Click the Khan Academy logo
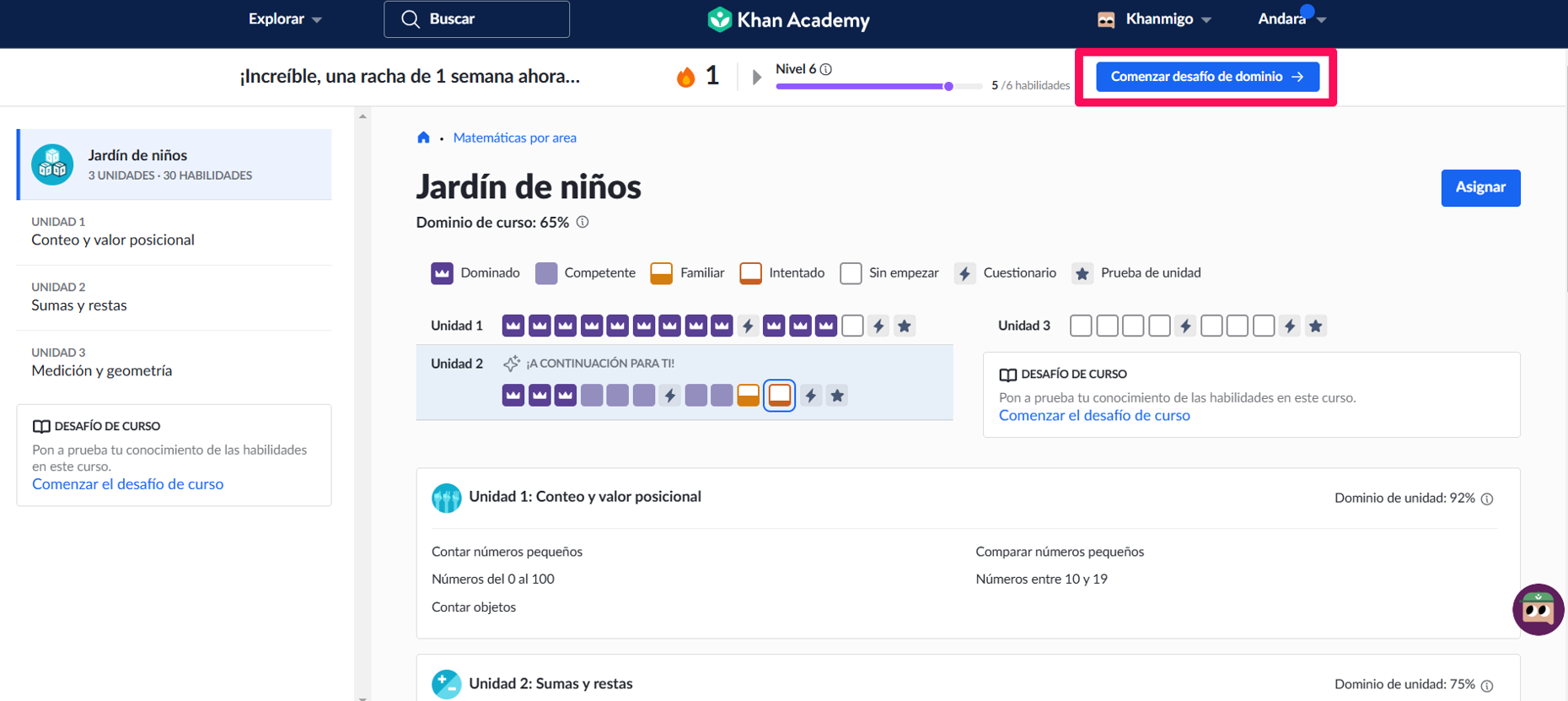1568x701 pixels. point(788,19)
